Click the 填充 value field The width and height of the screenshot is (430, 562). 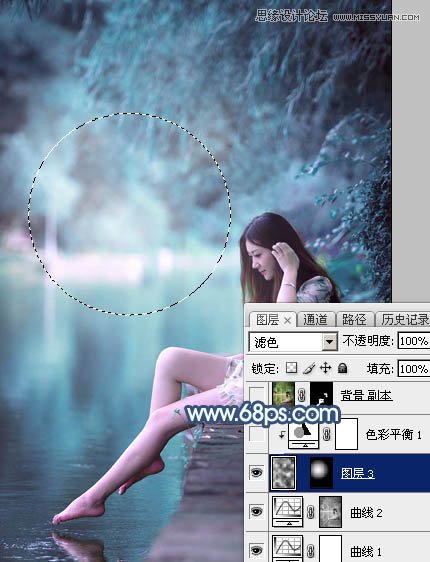(x=414, y=369)
